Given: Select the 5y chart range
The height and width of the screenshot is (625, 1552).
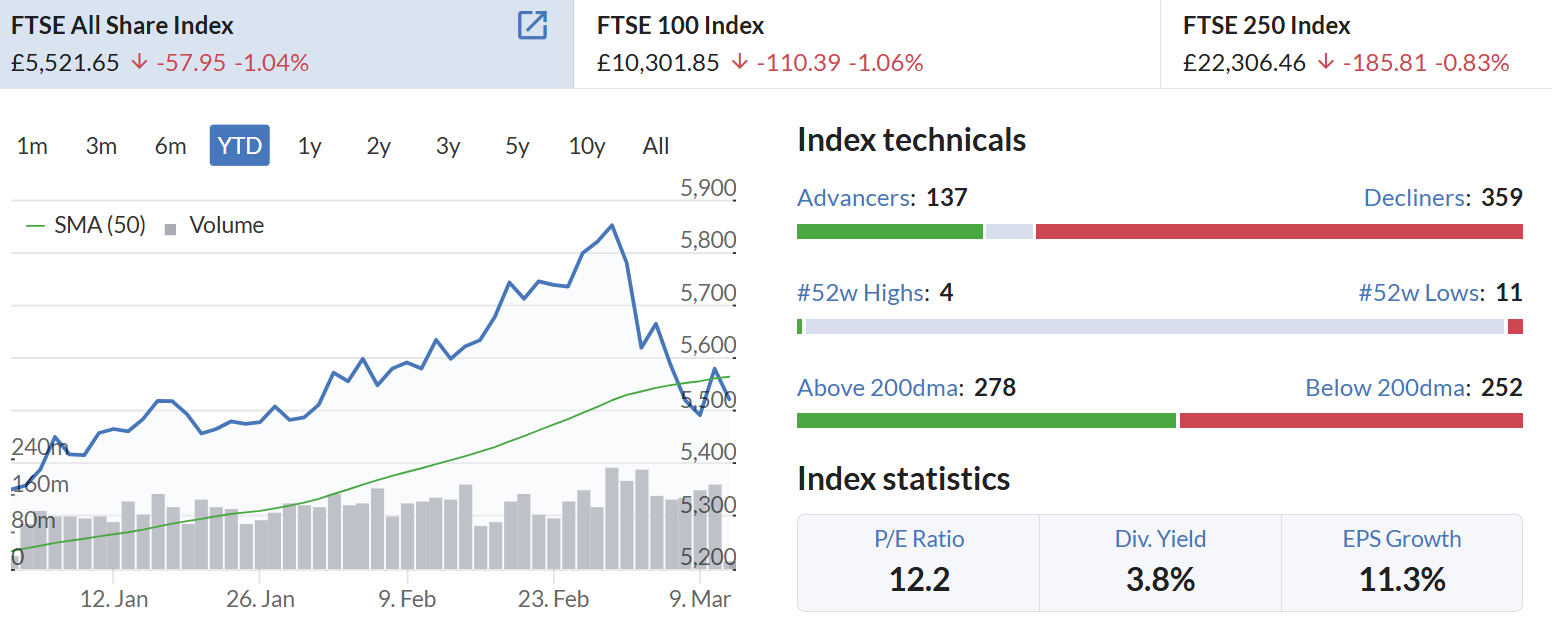Looking at the screenshot, I should [x=517, y=146].
